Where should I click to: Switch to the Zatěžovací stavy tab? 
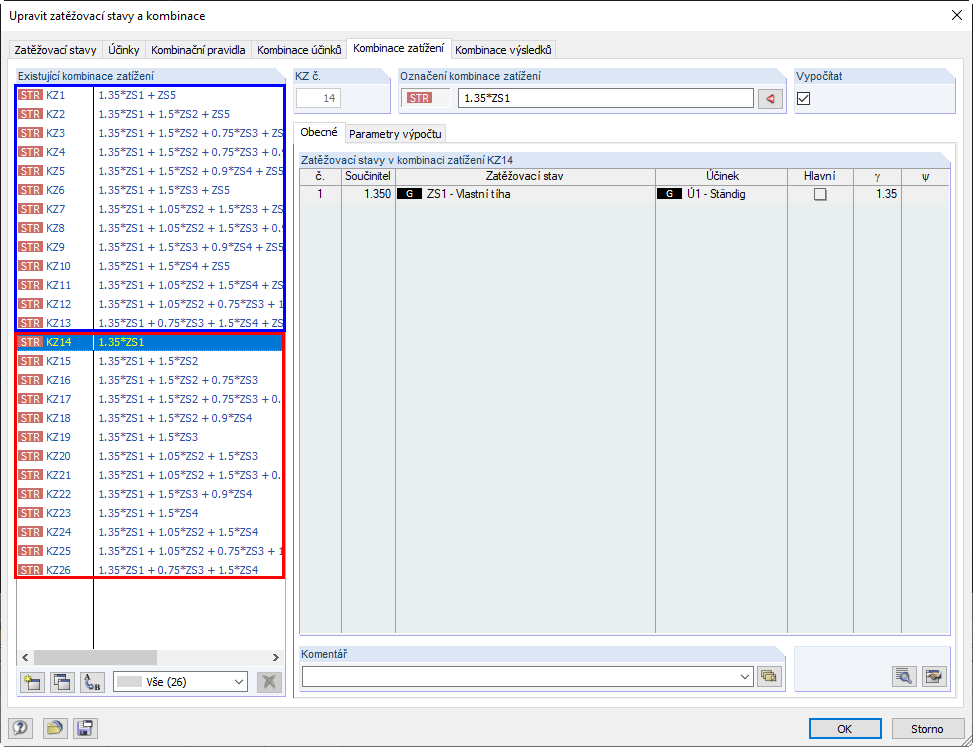[55, 50]
